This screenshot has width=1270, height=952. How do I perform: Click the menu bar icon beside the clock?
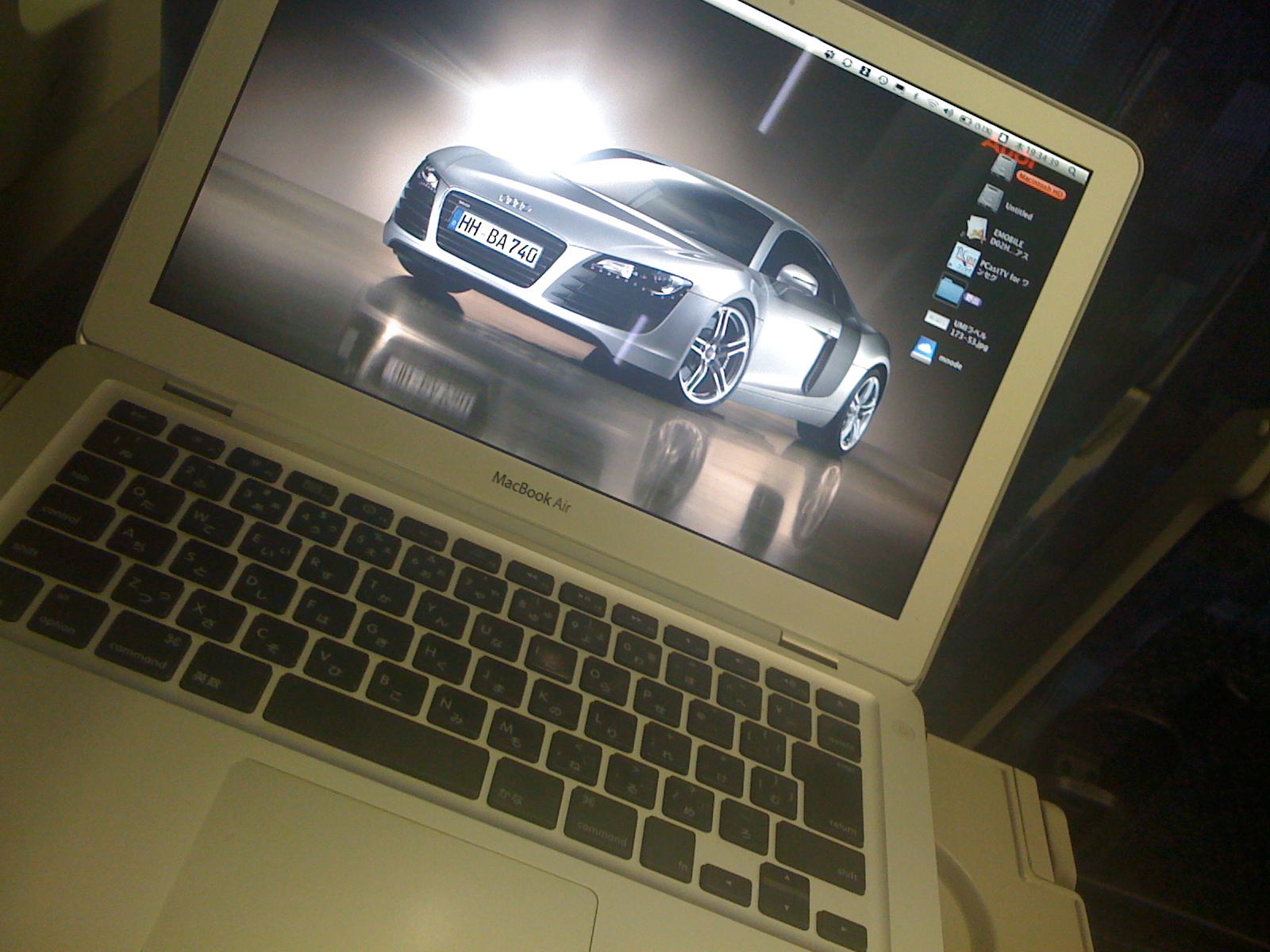click(1003, 138)
